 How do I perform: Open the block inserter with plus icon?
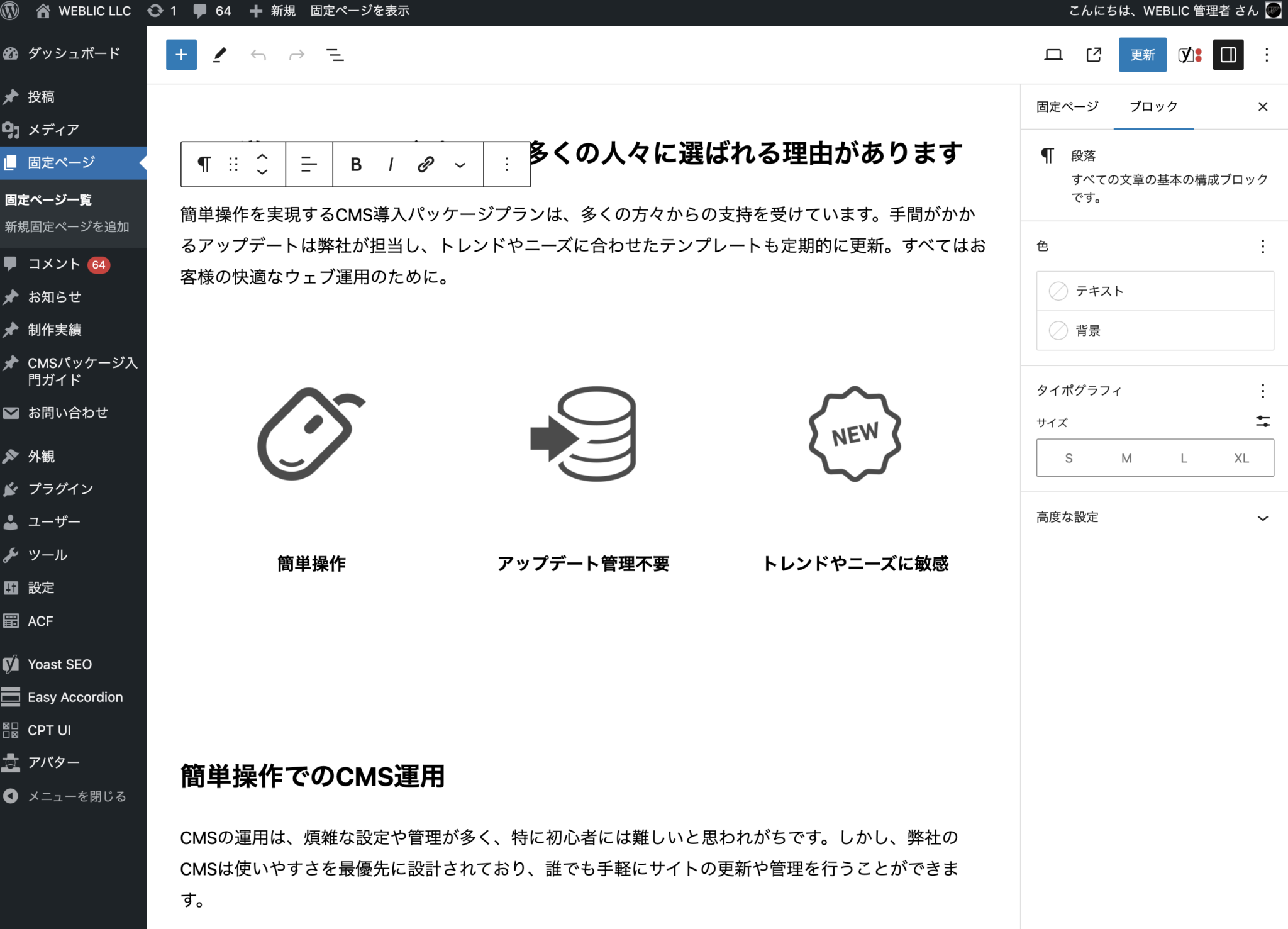(x=181, y=55)
